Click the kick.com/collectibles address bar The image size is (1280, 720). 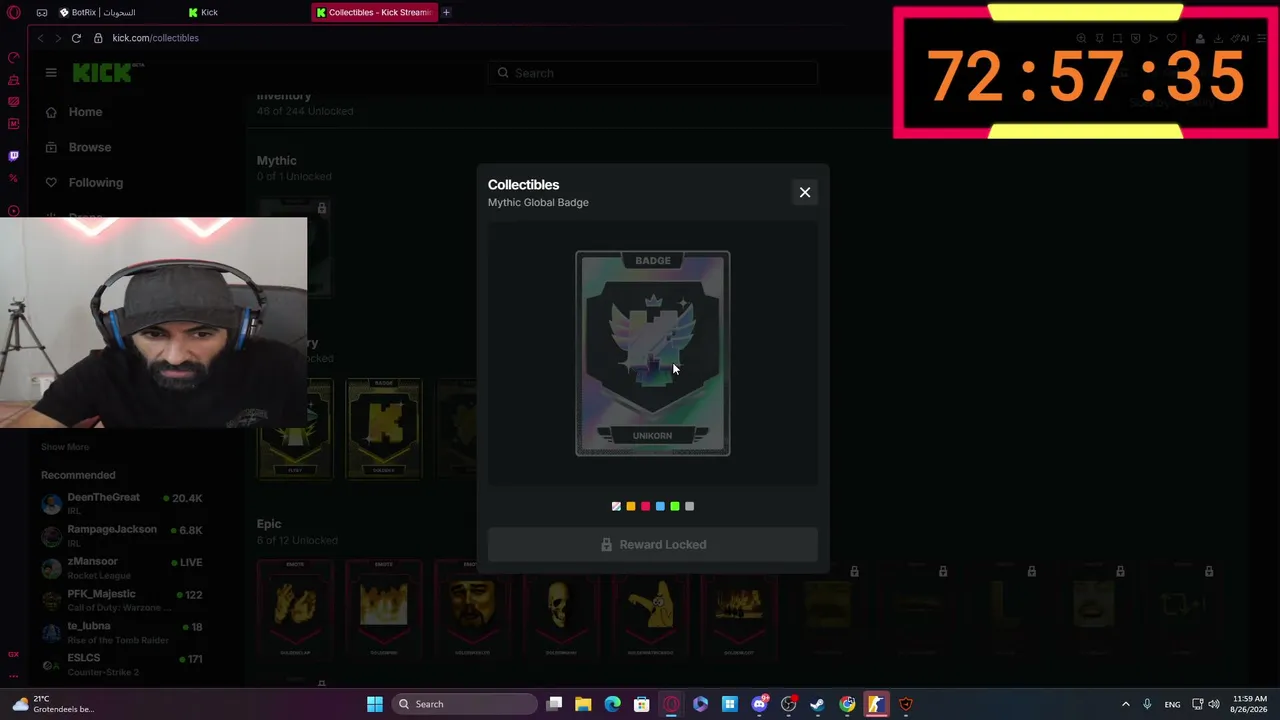pos(155,38)
